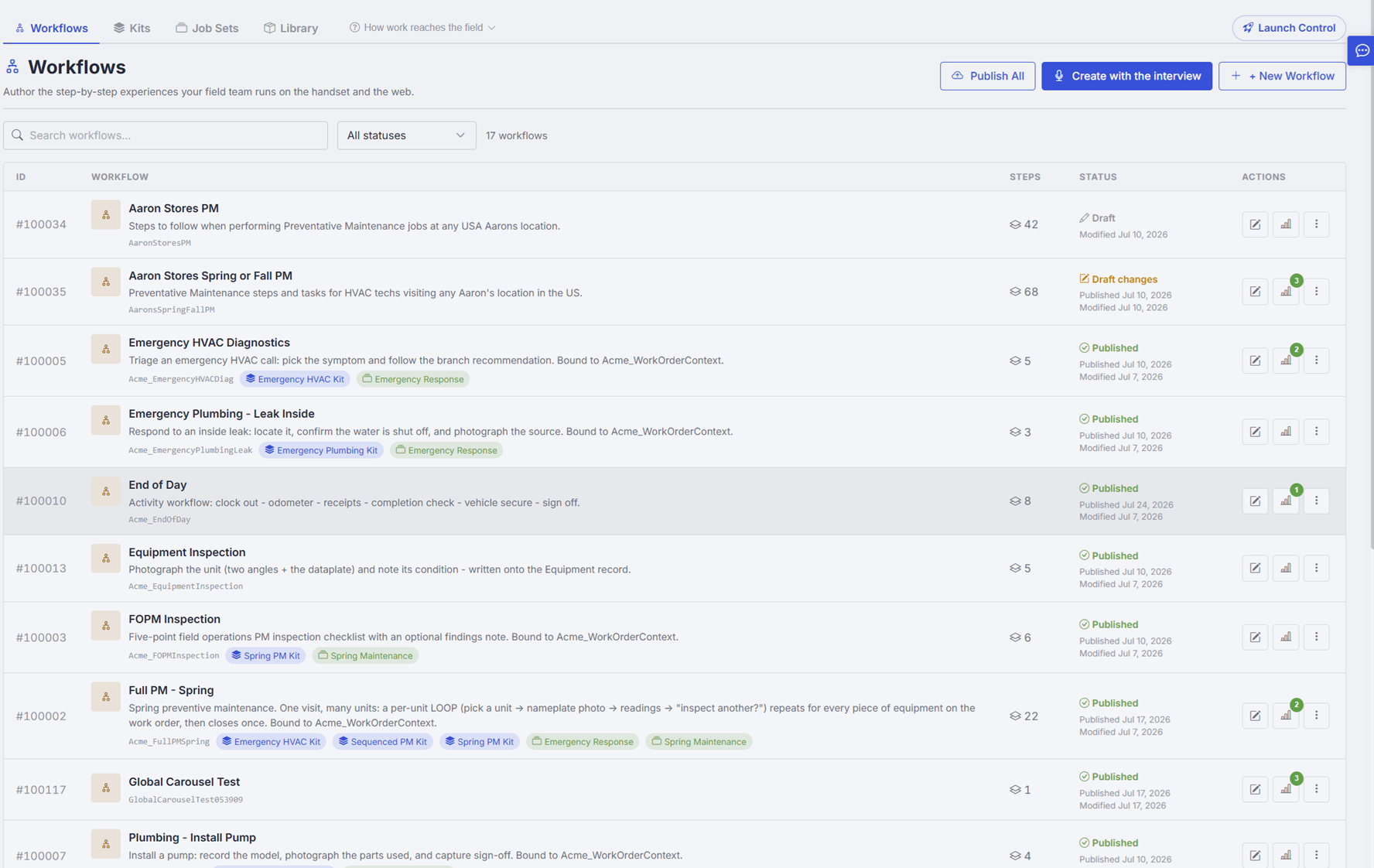The height and width of the screenshot is (868, 1374).
Task: Select the Draft changes status label
Action: pos(1119,279)
